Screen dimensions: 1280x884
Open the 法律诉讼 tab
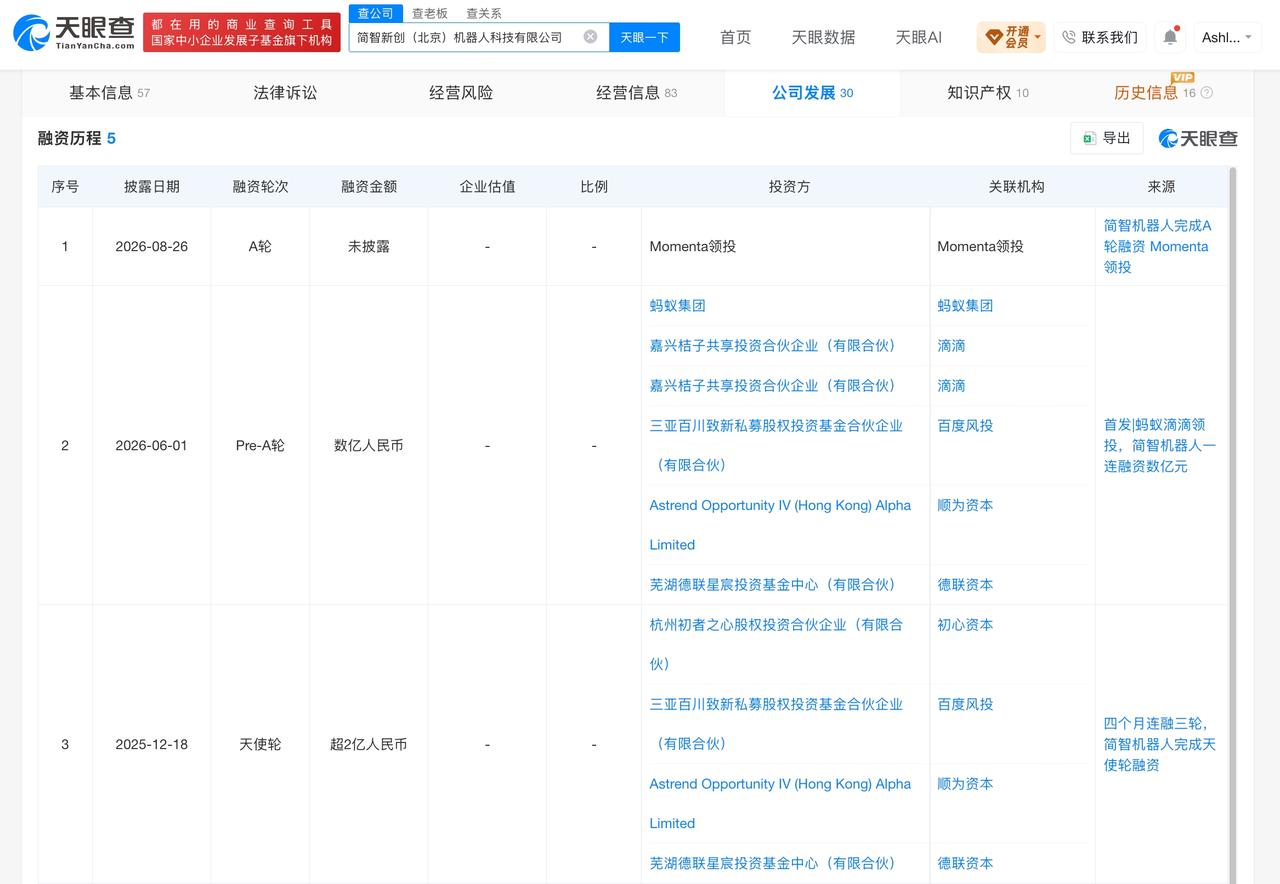285,93
